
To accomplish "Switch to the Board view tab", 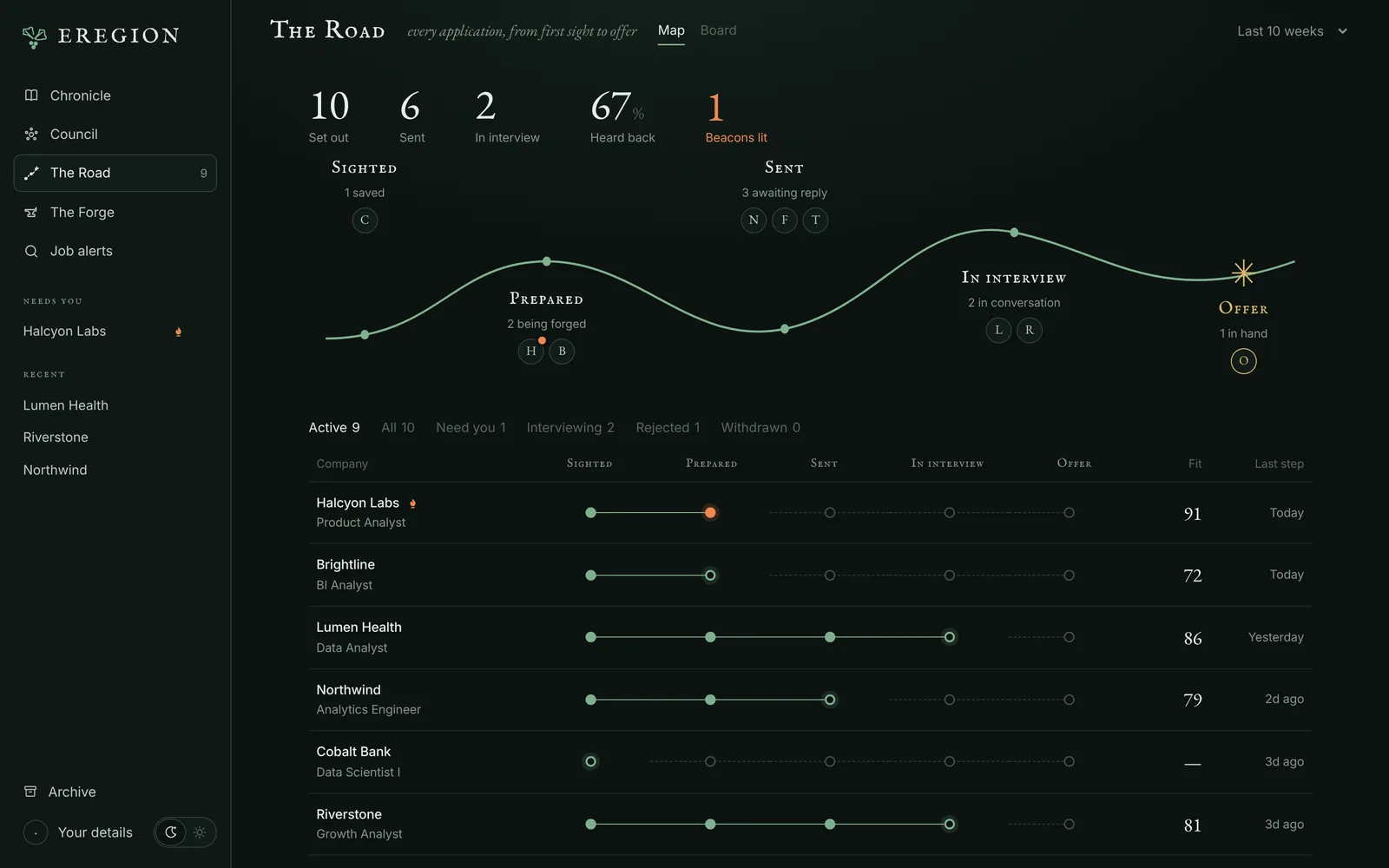I will click(x=718, y=30).
